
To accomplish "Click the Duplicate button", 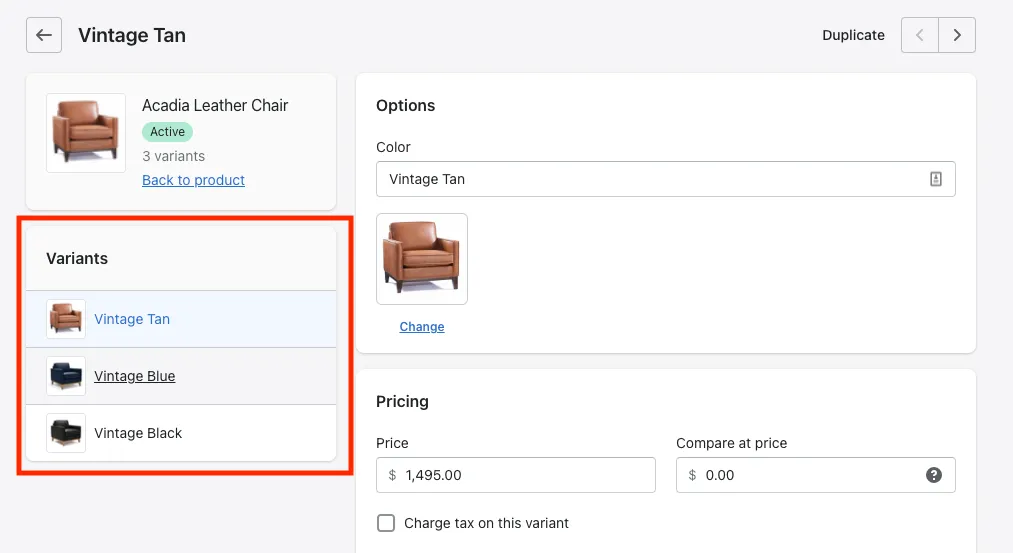I will pyautogui.click(x=853, y=35).
